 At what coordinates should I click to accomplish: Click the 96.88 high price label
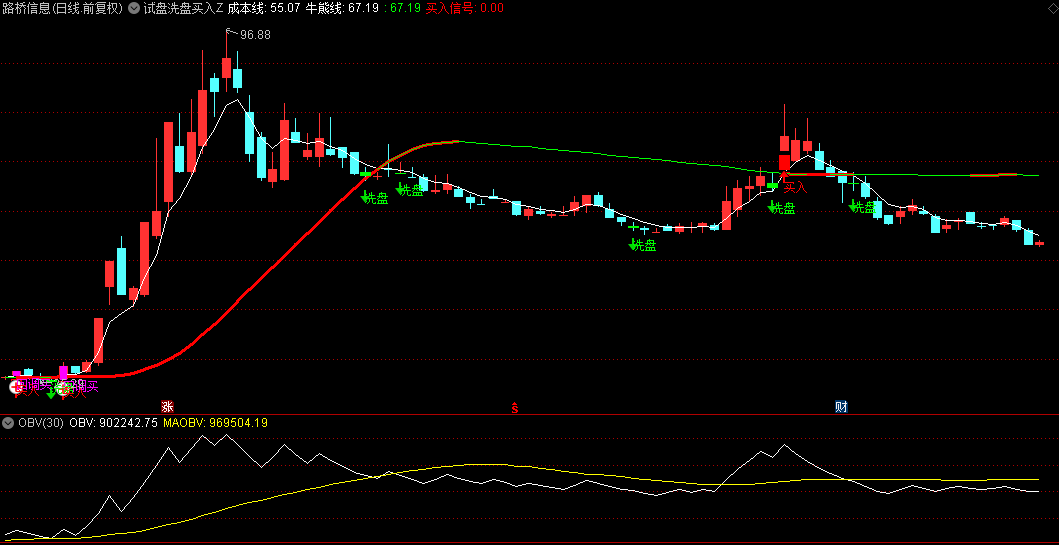[x=255, y=35]
